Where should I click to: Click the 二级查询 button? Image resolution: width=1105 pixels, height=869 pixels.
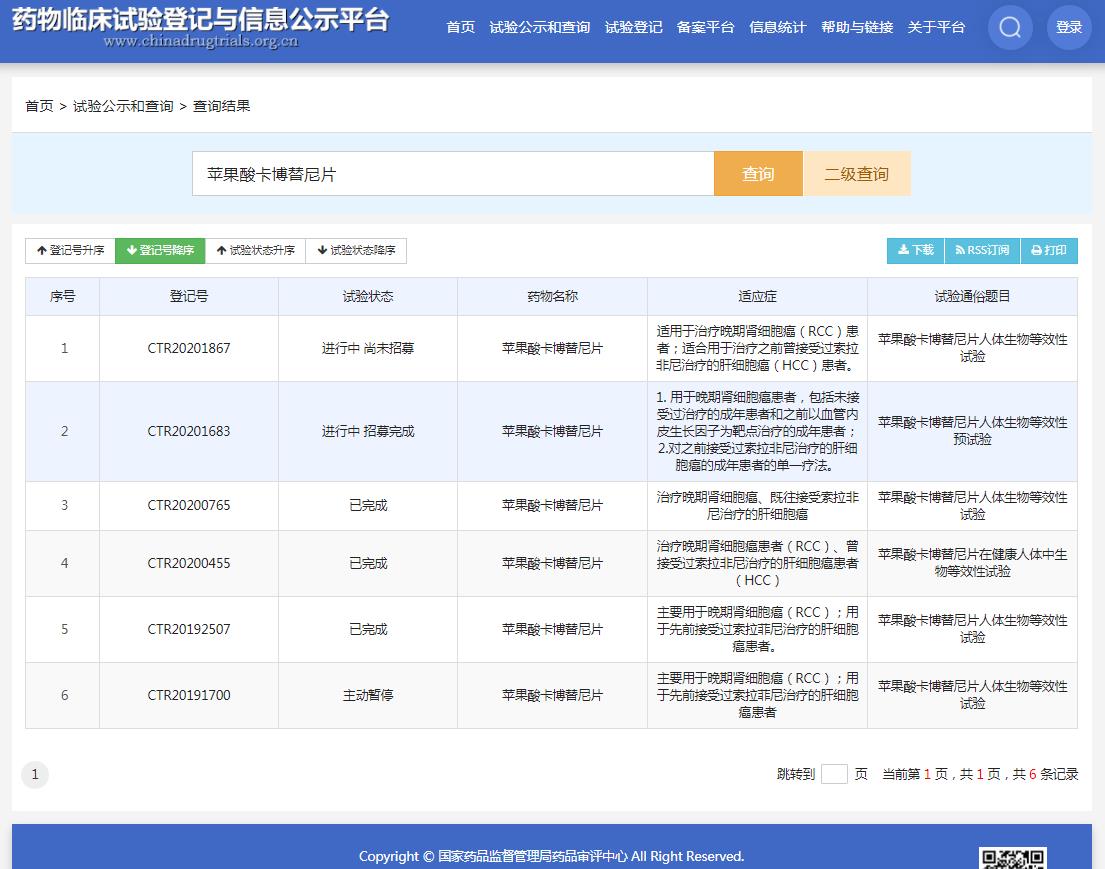857,173
